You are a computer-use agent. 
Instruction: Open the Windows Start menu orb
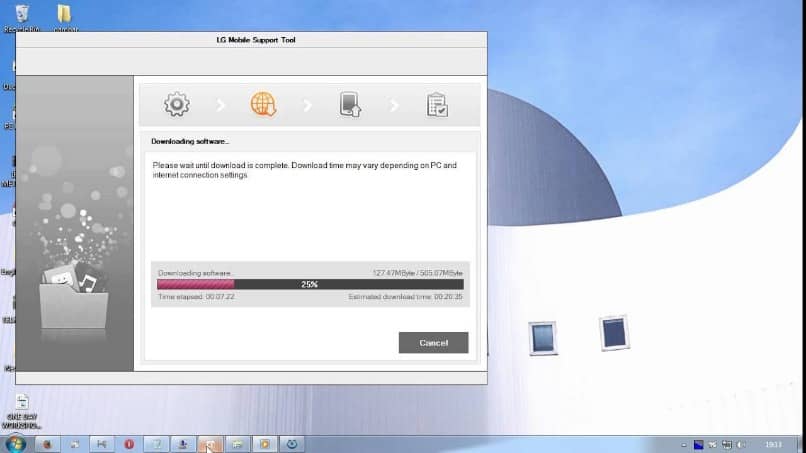click(15, 444)
